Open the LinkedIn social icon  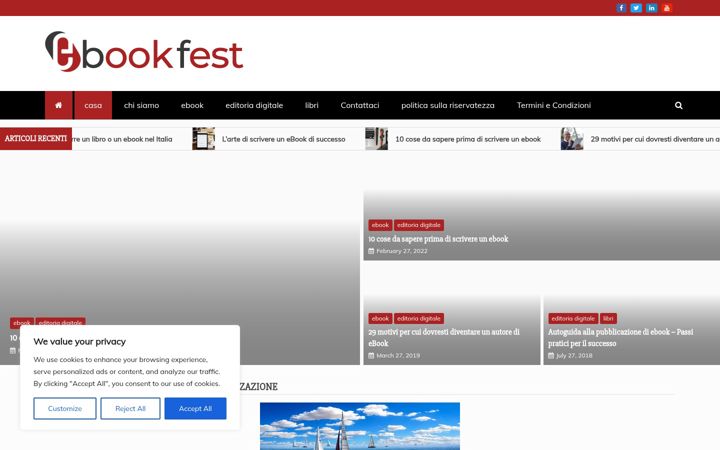651,8
